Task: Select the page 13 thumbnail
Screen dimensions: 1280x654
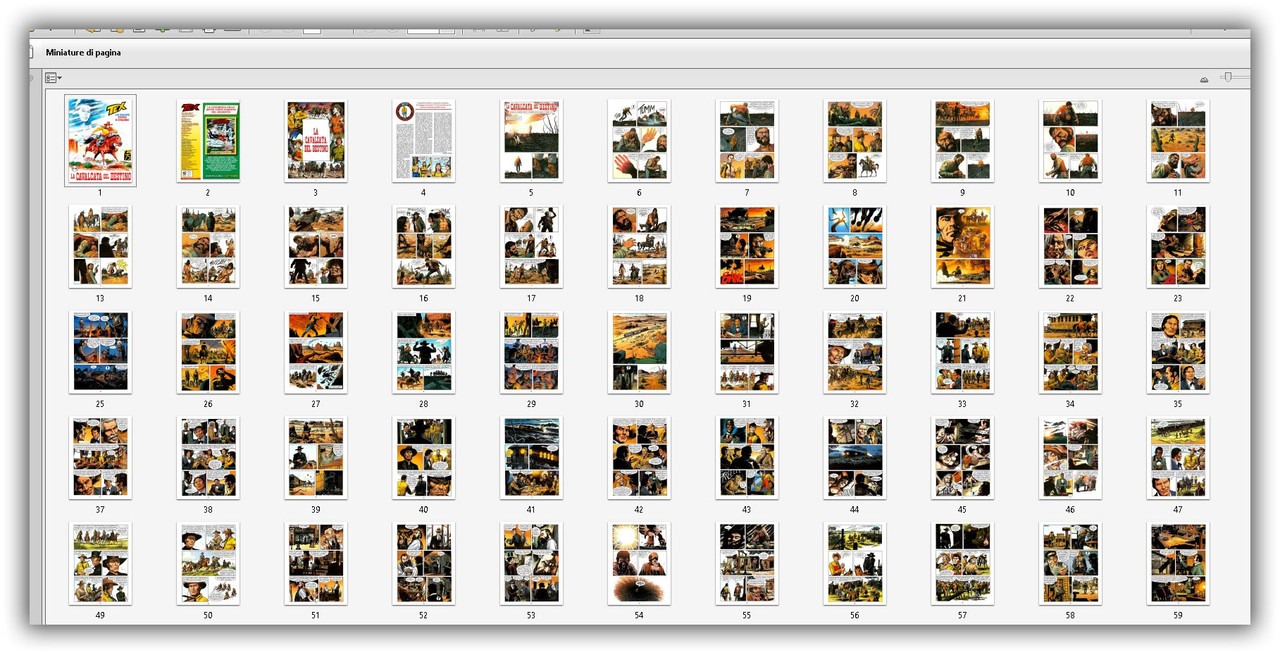Action: 100,246
